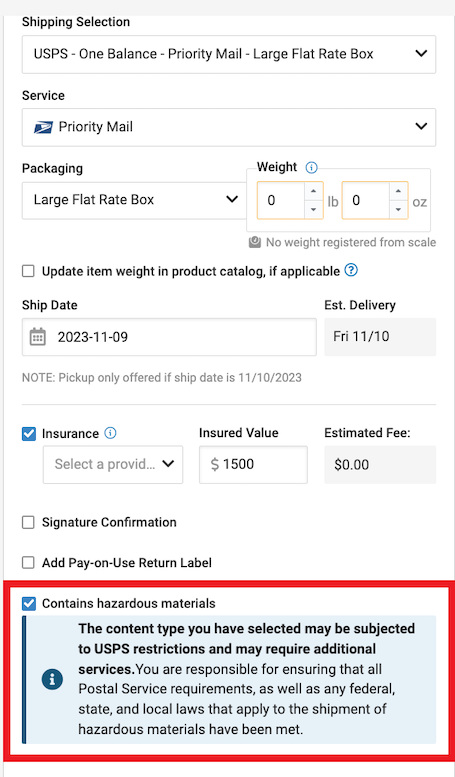Click help icon next to Update item weight
The image size is (455, 777).
[351, 270]
